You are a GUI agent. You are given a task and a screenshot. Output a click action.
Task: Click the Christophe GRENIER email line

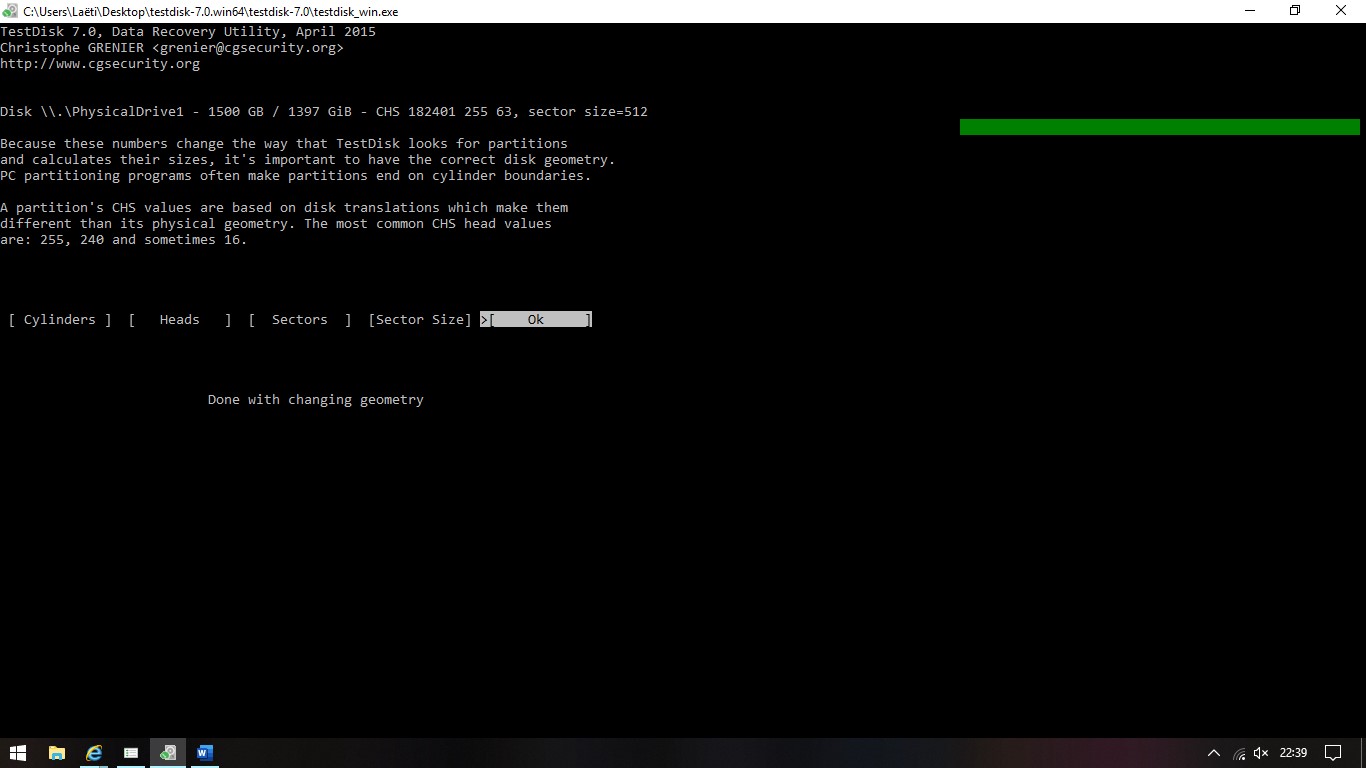(172, 48)
